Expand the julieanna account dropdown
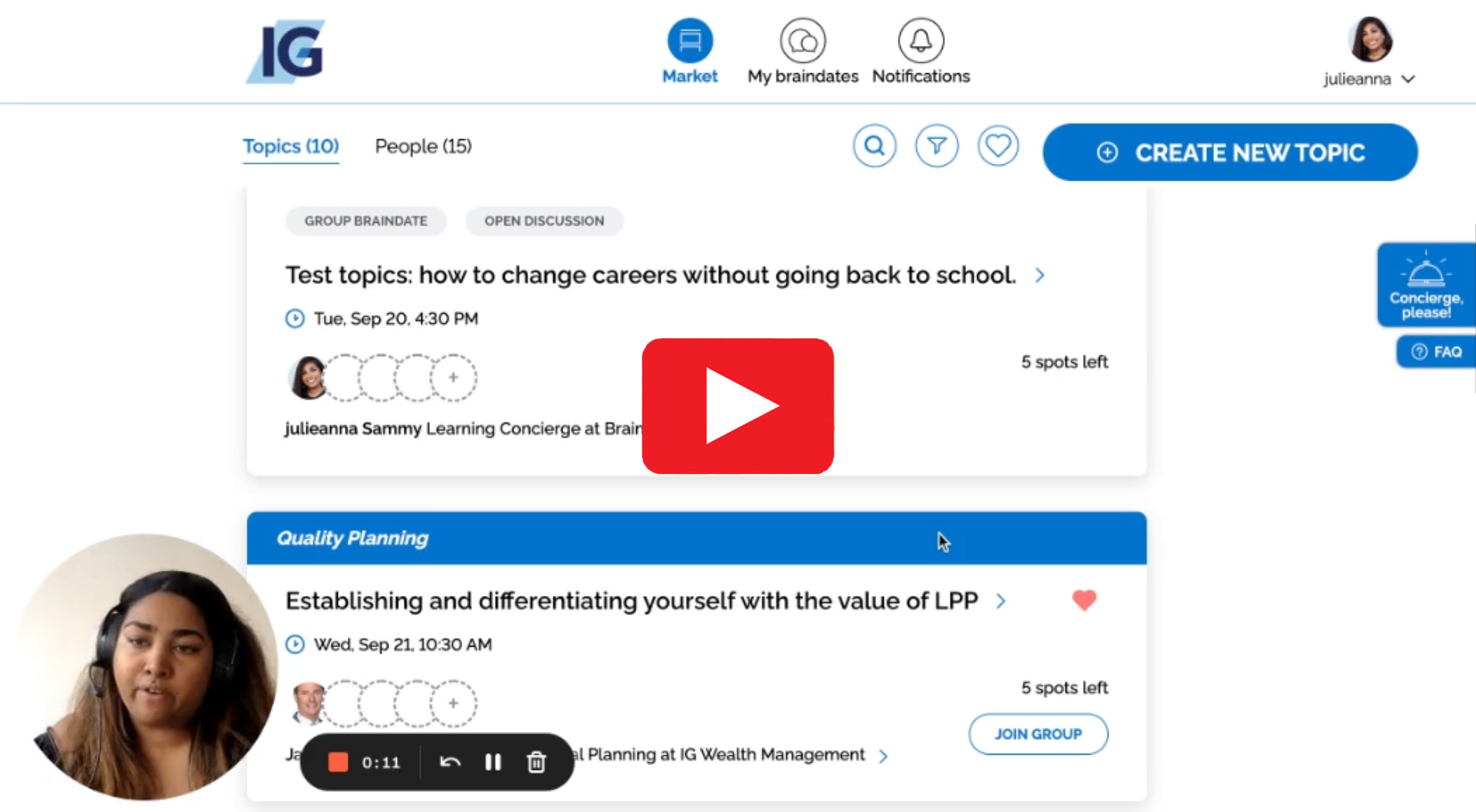1476x812 pixels. [1408, 79]
